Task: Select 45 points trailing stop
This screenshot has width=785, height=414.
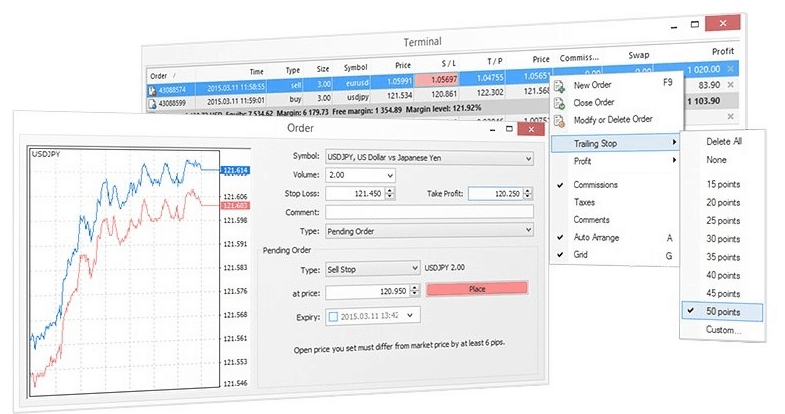Action: coord(722,294)
